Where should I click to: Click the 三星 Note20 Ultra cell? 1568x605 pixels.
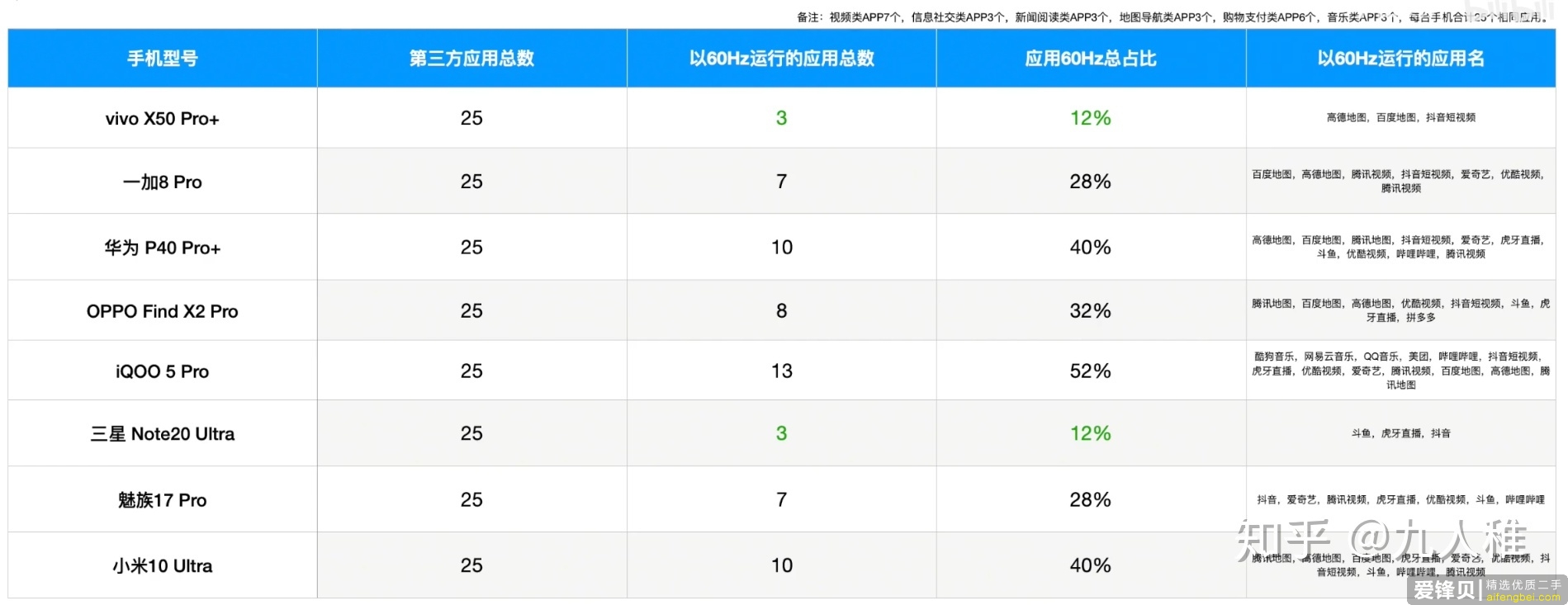pos(163,434)
